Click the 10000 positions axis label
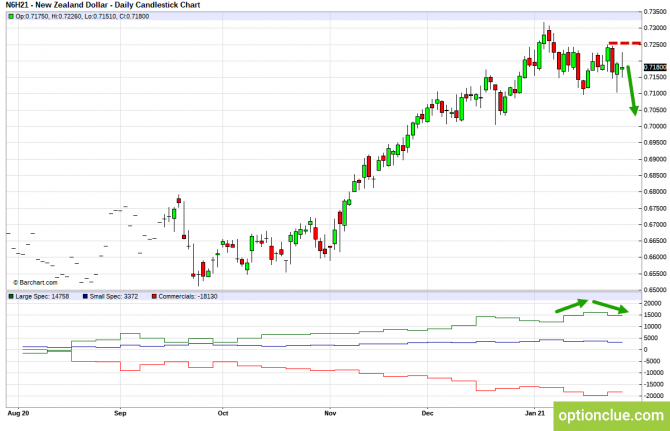Screen dimensions: 670x431 652,326
